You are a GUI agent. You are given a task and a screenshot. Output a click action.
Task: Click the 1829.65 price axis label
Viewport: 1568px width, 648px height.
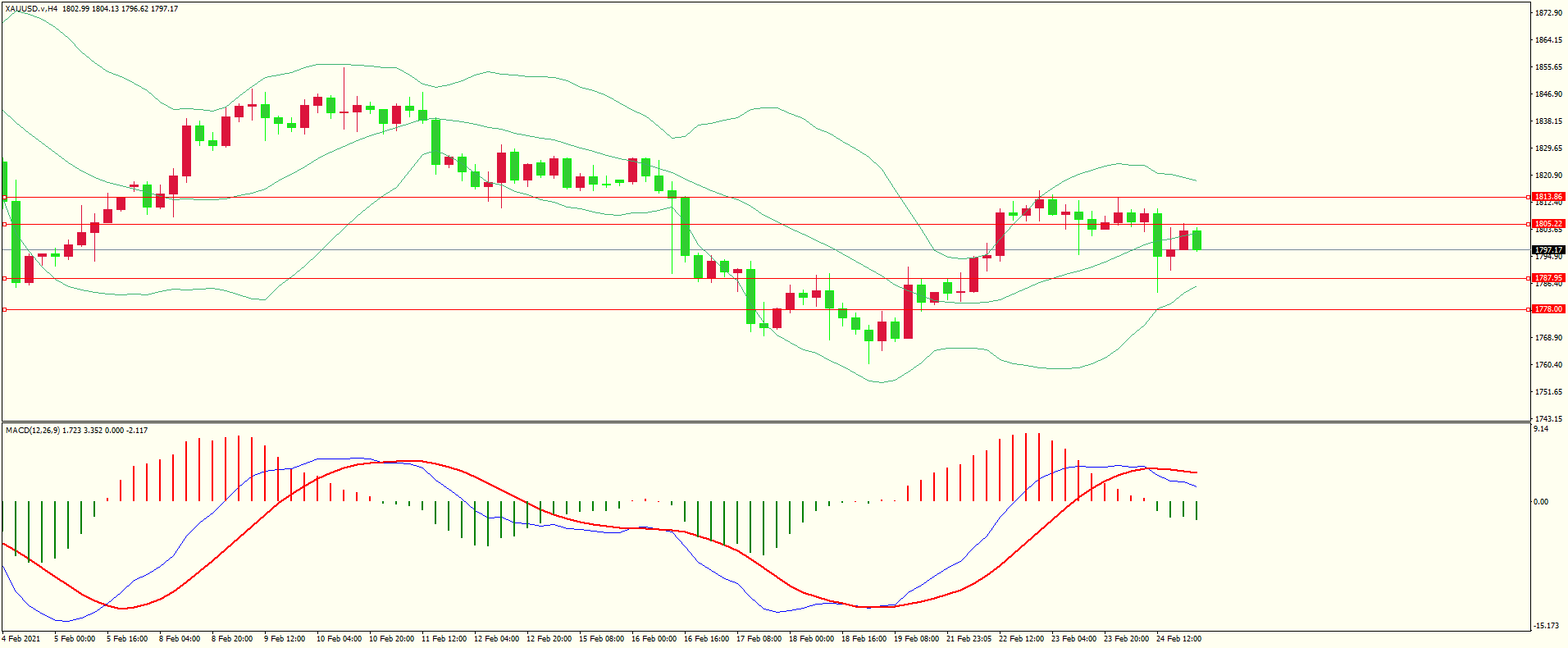click(1548, 148)
